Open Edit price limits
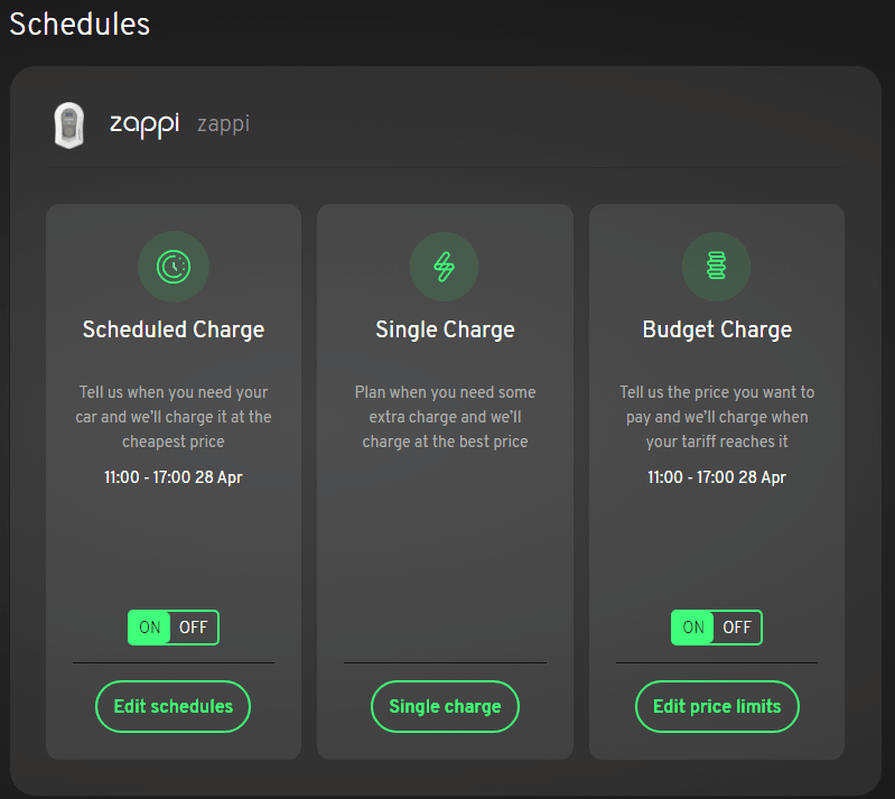Image resolution: width=895 pixels, height=799 pixels. point(717,706)
